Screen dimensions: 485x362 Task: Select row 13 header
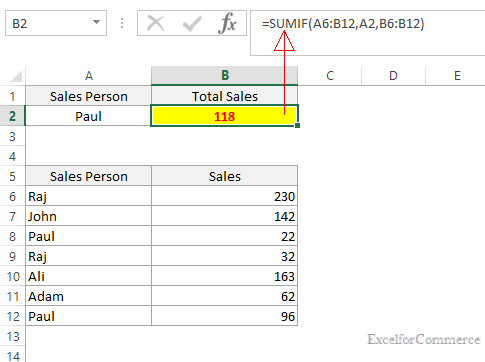[12, 336]
